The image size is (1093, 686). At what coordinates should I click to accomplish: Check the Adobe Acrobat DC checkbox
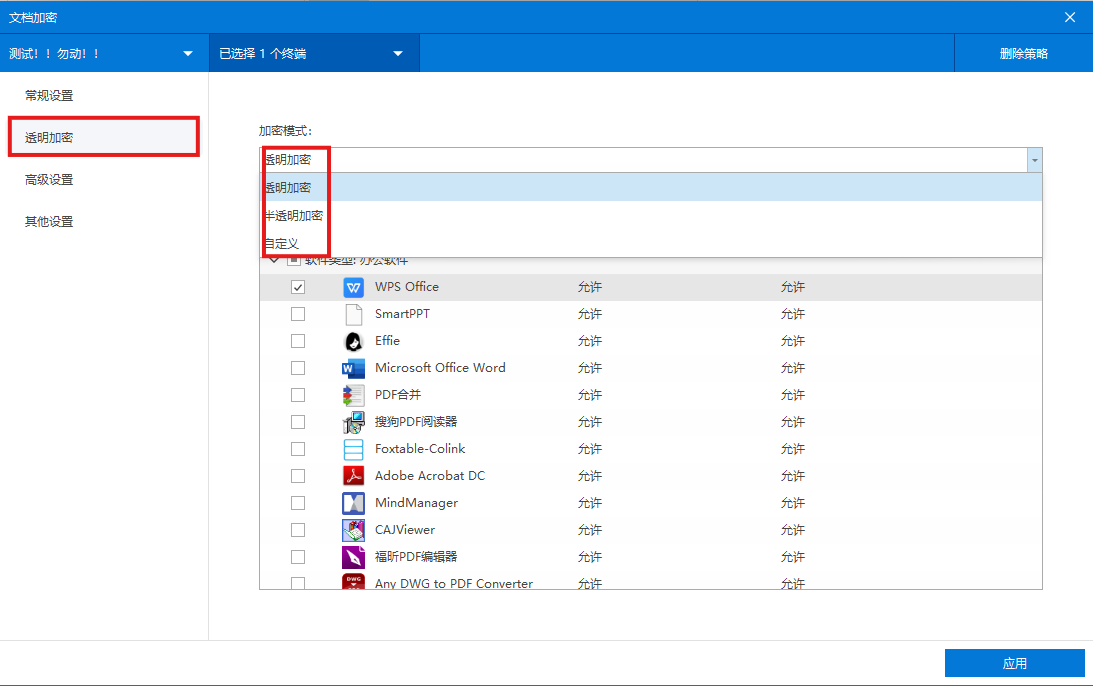click(x=298, y=476)
